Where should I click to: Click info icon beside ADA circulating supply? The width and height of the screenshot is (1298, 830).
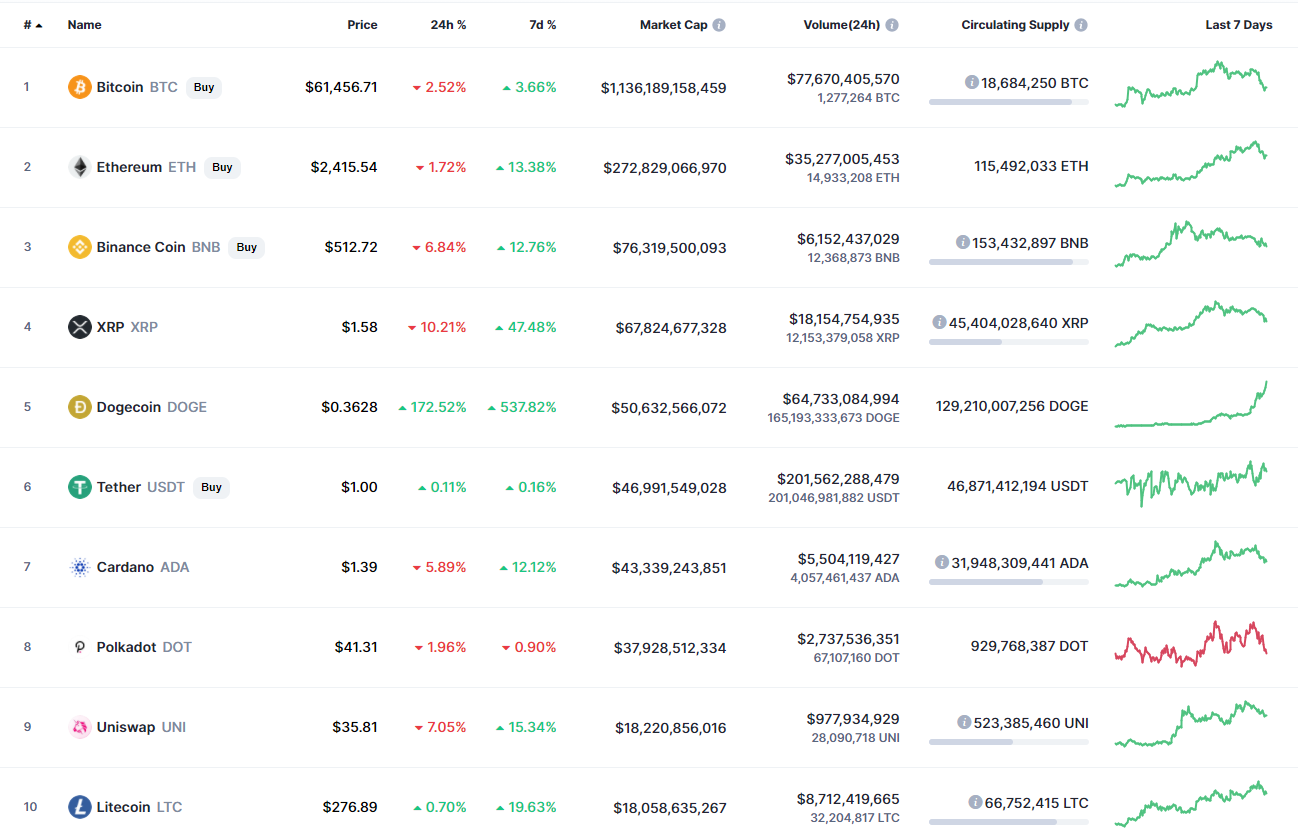[x=941, y=562]
